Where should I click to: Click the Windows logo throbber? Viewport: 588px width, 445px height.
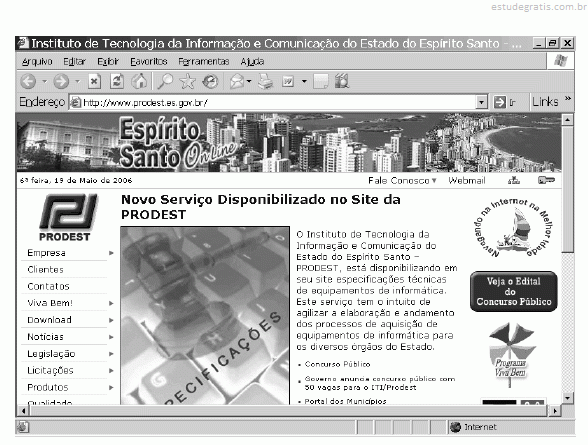tap(561, 61)
